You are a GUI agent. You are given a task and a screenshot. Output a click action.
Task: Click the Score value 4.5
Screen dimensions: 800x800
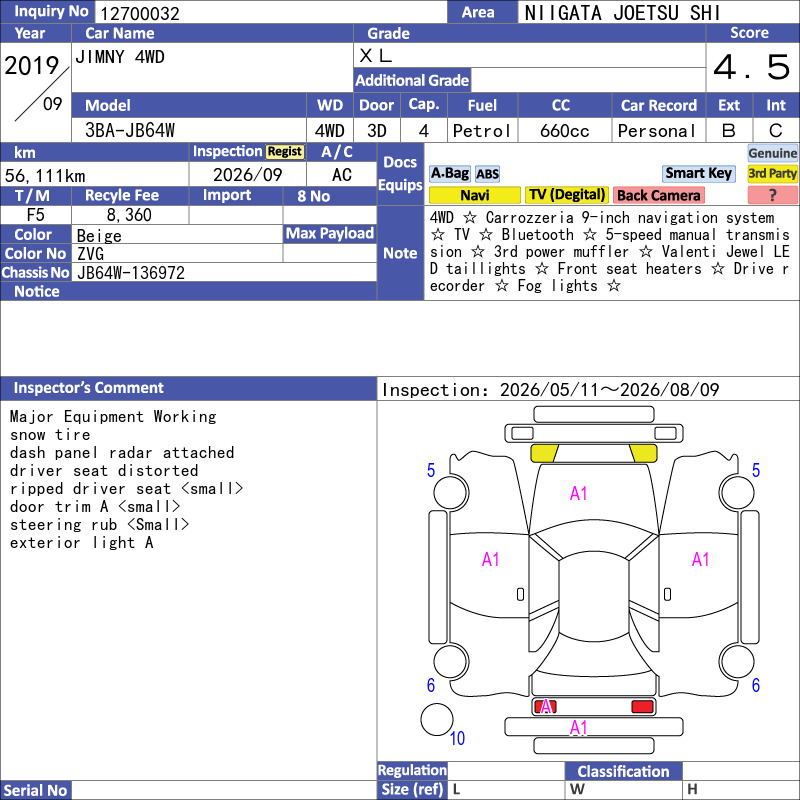(x=751, y=67)
